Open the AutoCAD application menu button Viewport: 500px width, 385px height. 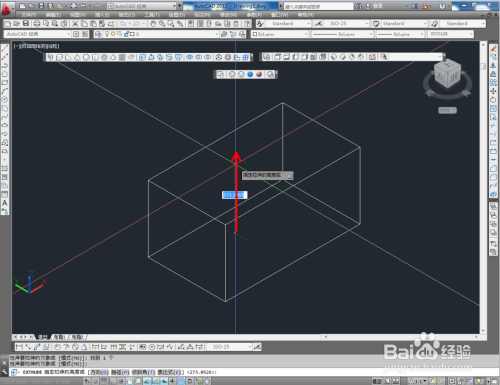tap(6, 9)
